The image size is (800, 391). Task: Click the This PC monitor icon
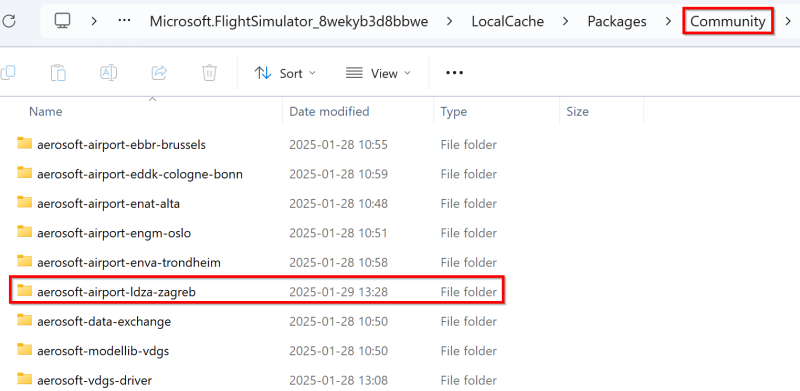pos(63,21)
